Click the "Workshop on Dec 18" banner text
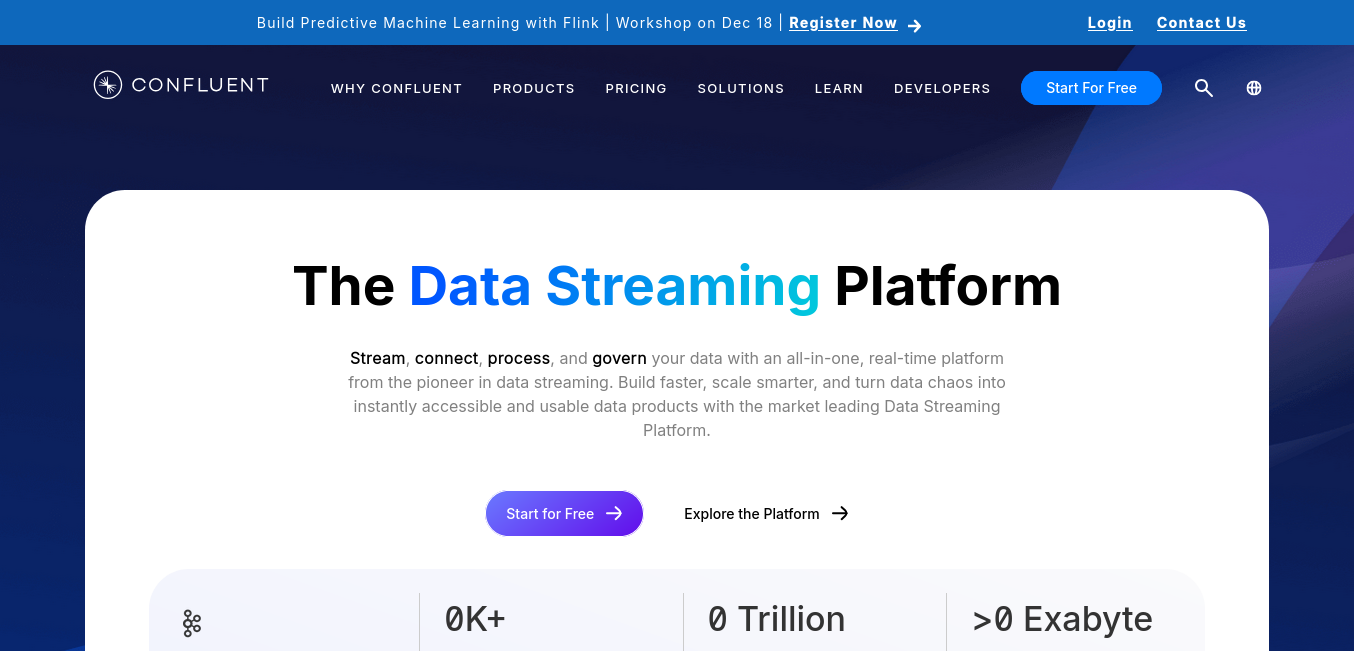1366x651 pixels. tap(694, 22)
